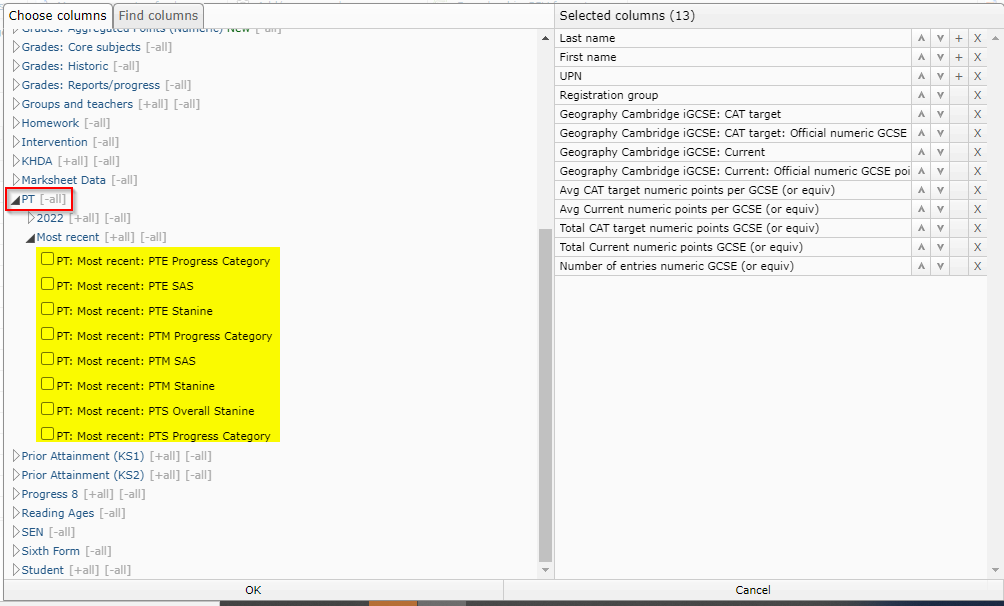Cancel the column chooser dialog
This screenshot has height=606, width=1004.
click(752, 590)
